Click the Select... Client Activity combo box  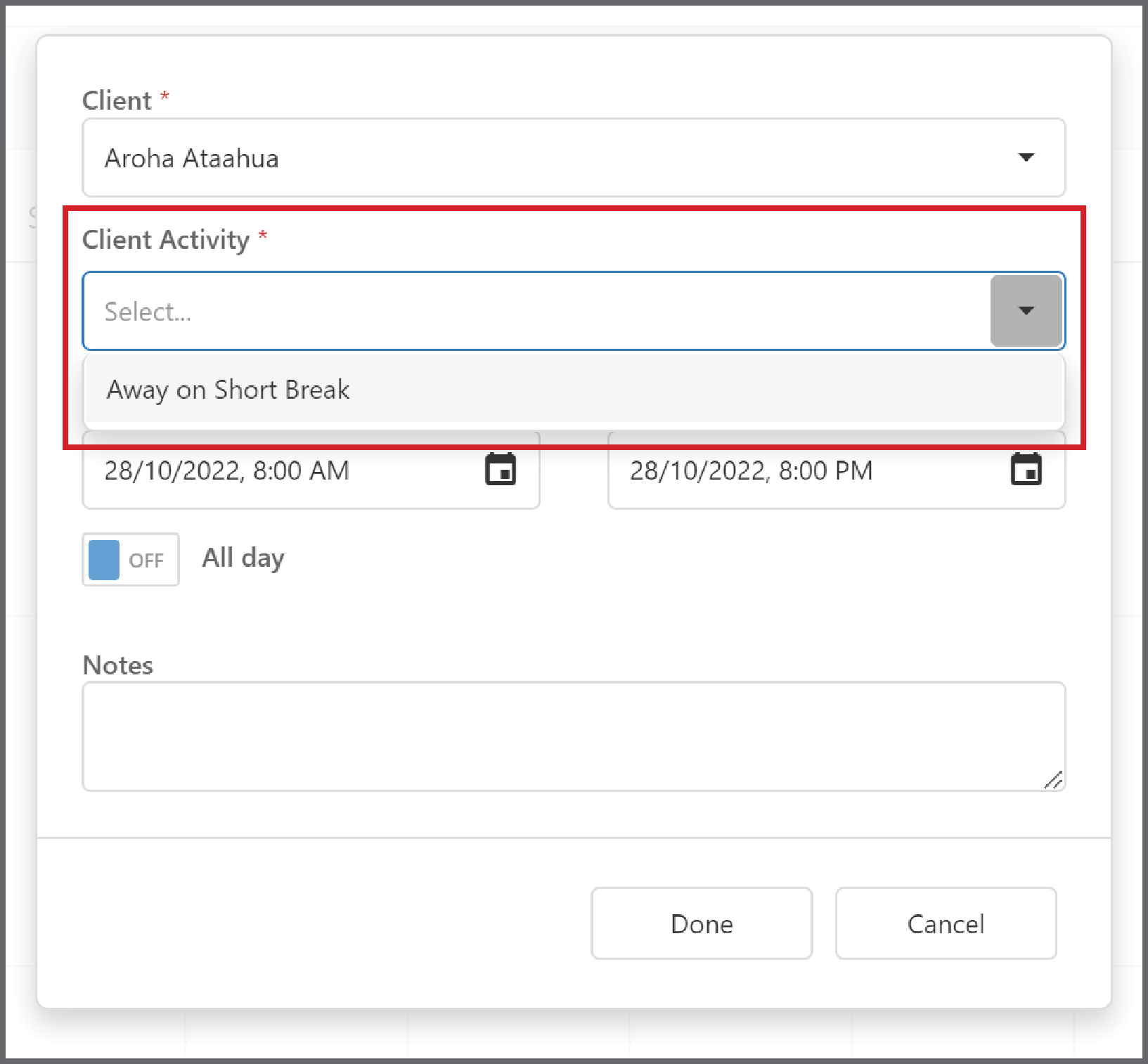574,311
